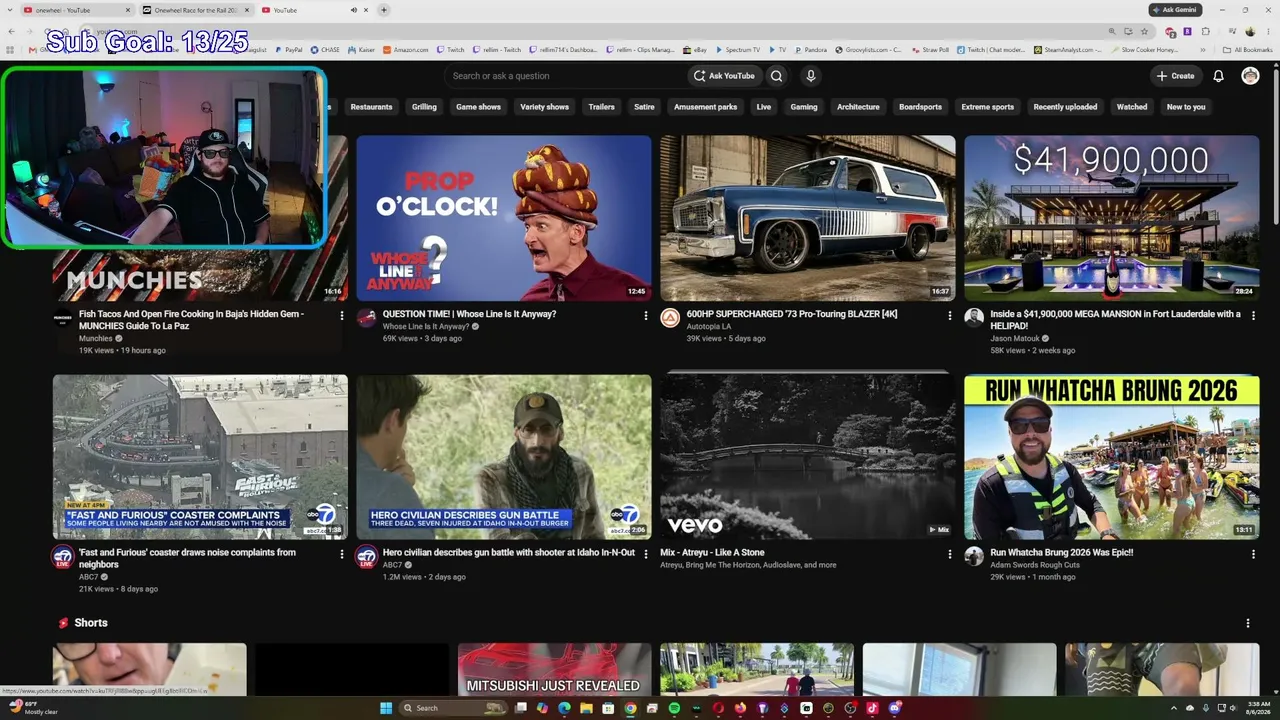This screenshot has width=1280, height=720.
Task: Open the Adam Swords Rough Cuts channel avatar
Action: [974, 556]
